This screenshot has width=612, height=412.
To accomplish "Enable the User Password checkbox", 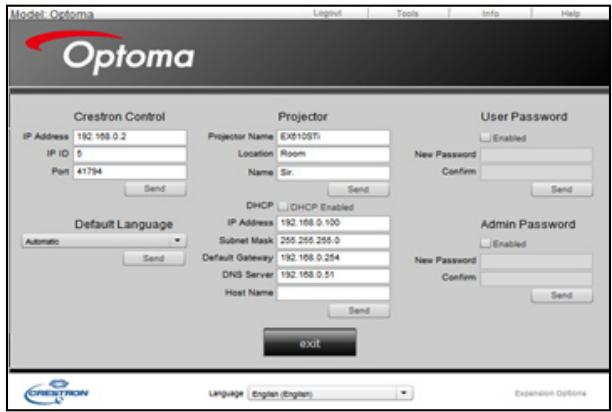I will [x=486, y=137].
